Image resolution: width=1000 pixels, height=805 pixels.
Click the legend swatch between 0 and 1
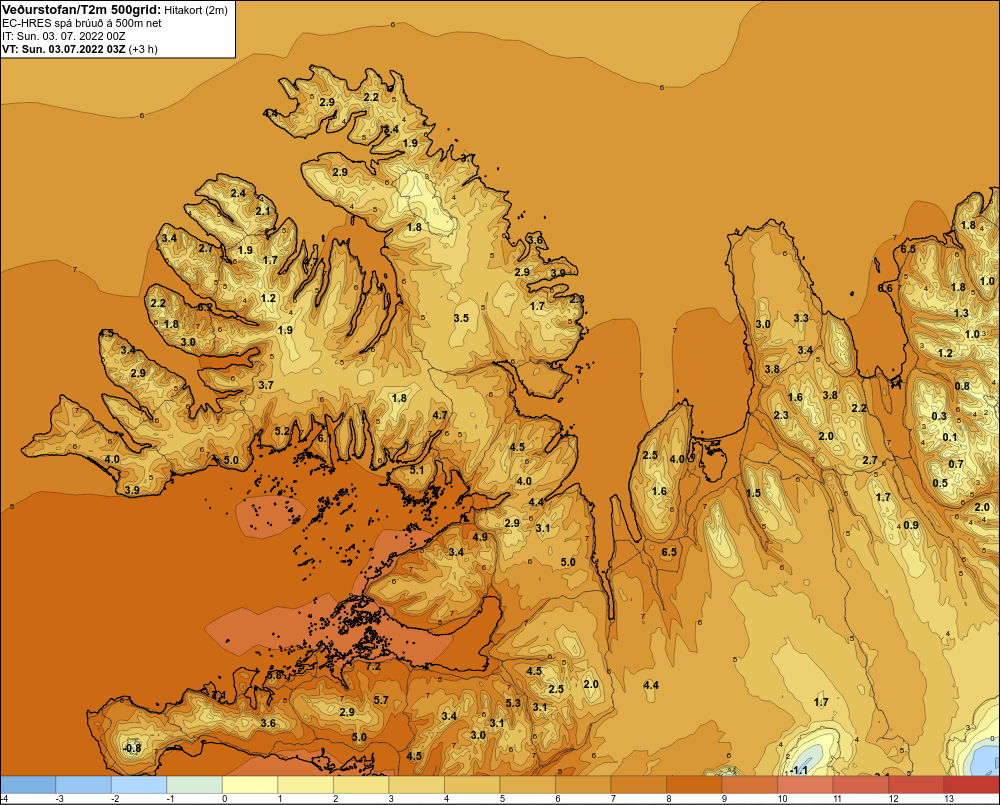tap(250, 784)
